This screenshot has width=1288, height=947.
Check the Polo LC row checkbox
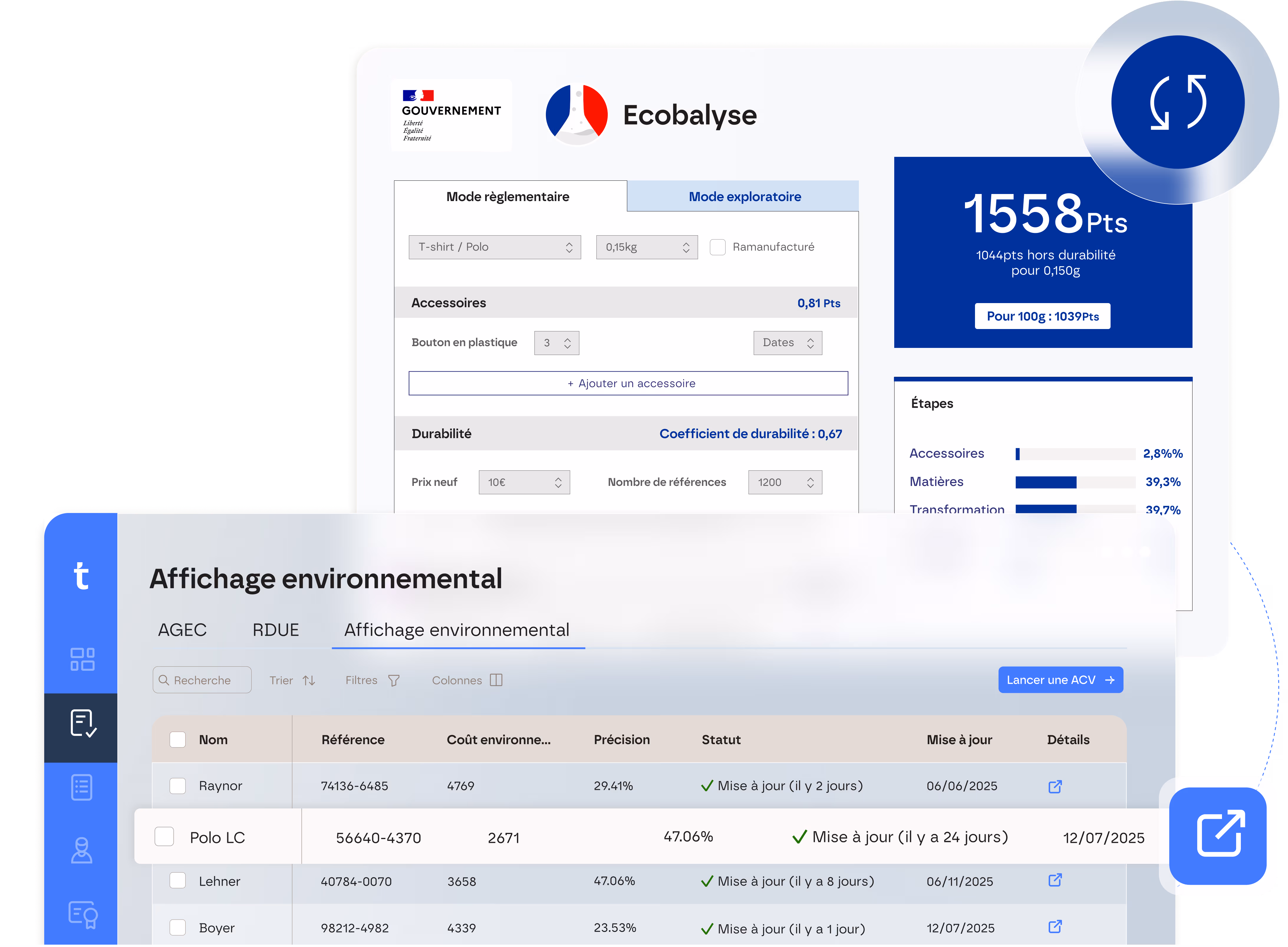click(164, 837)
